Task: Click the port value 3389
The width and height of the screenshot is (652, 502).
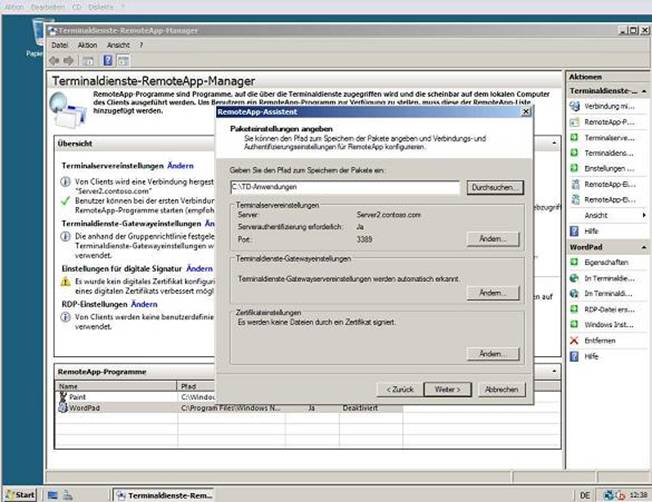Action: (x=364, y=240)
